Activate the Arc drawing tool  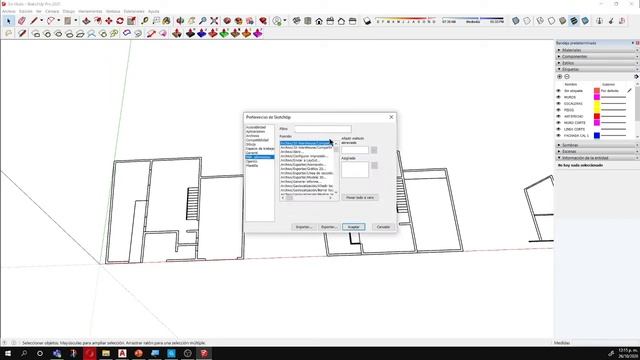click(x=50, y=21)
